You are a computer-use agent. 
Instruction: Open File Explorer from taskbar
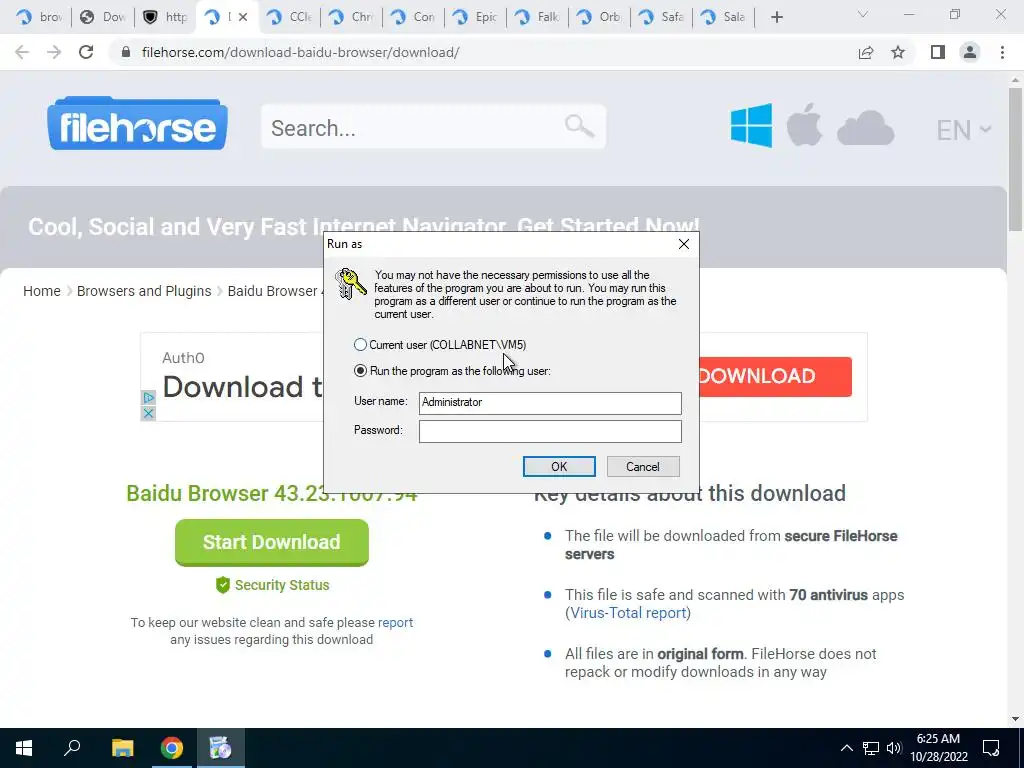[x=122, y=748]
